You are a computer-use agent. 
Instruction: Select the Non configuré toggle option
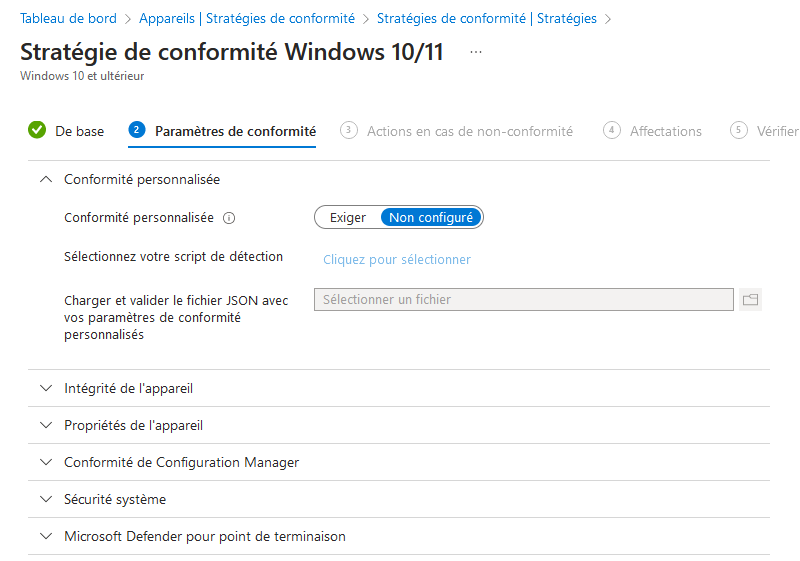click(431, 217)
